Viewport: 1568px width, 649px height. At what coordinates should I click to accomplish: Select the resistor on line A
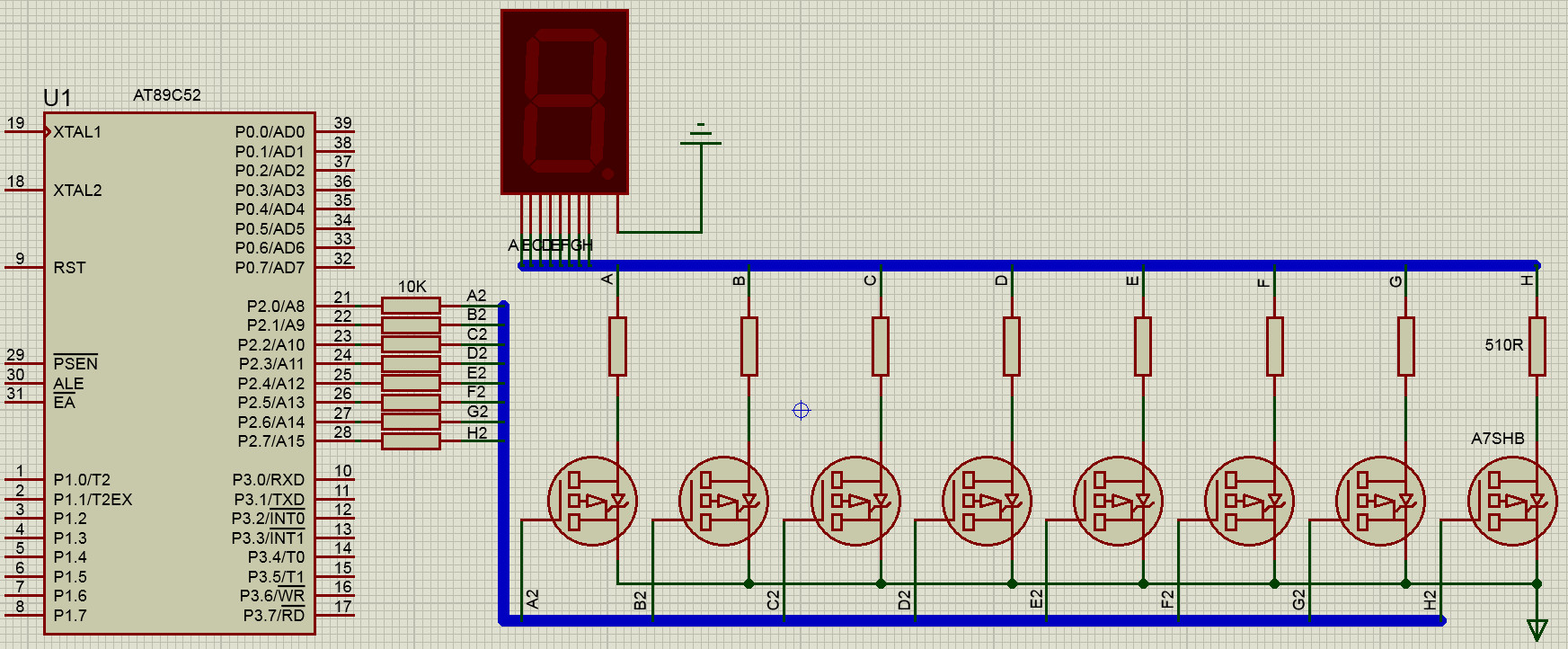pyautogui.click(x=617, y=346)
